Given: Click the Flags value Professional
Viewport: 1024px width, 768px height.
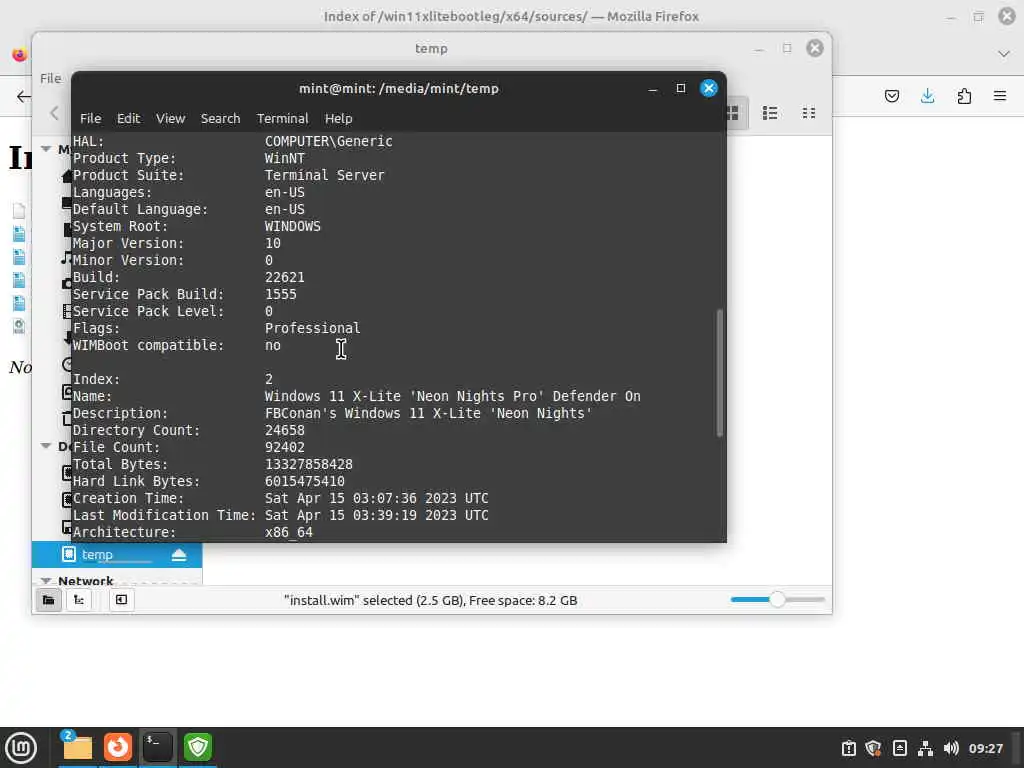Looking at the screenshot, I should pos(312,328).
